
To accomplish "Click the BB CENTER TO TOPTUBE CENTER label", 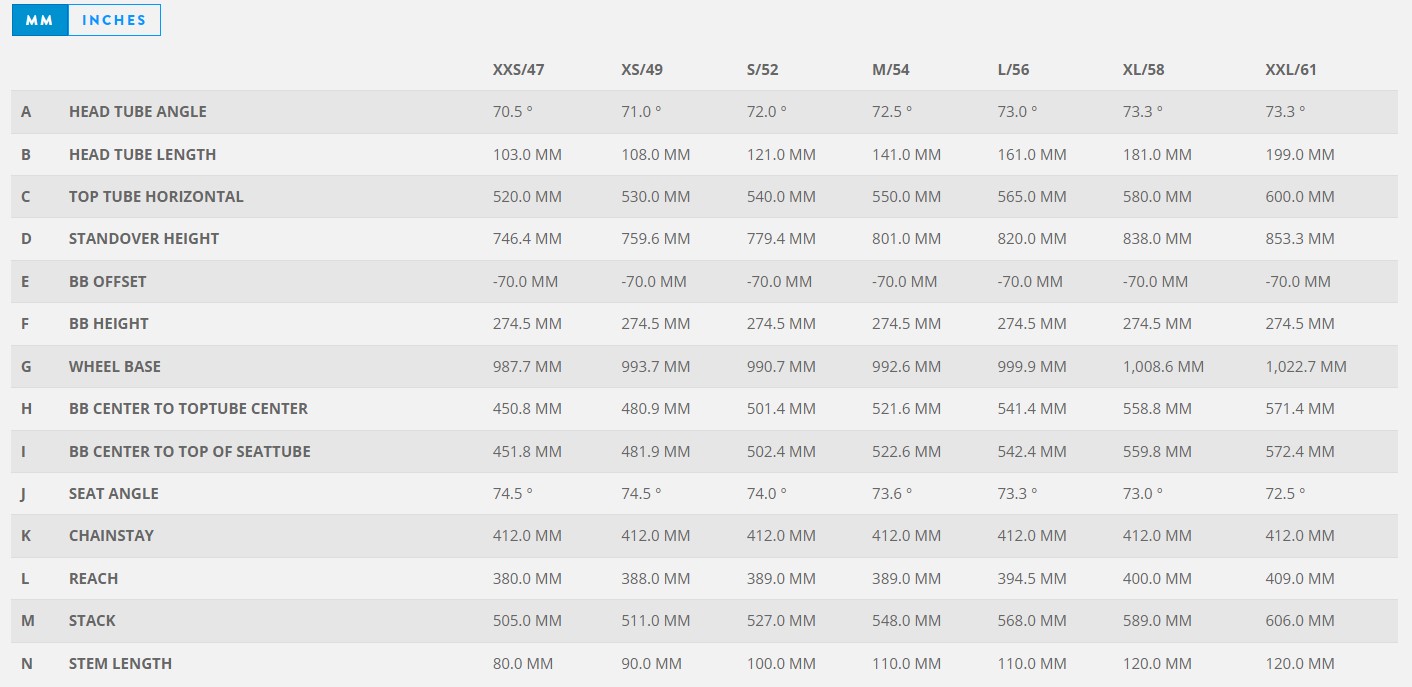I will pyautogui.click(x=188, y=409).
